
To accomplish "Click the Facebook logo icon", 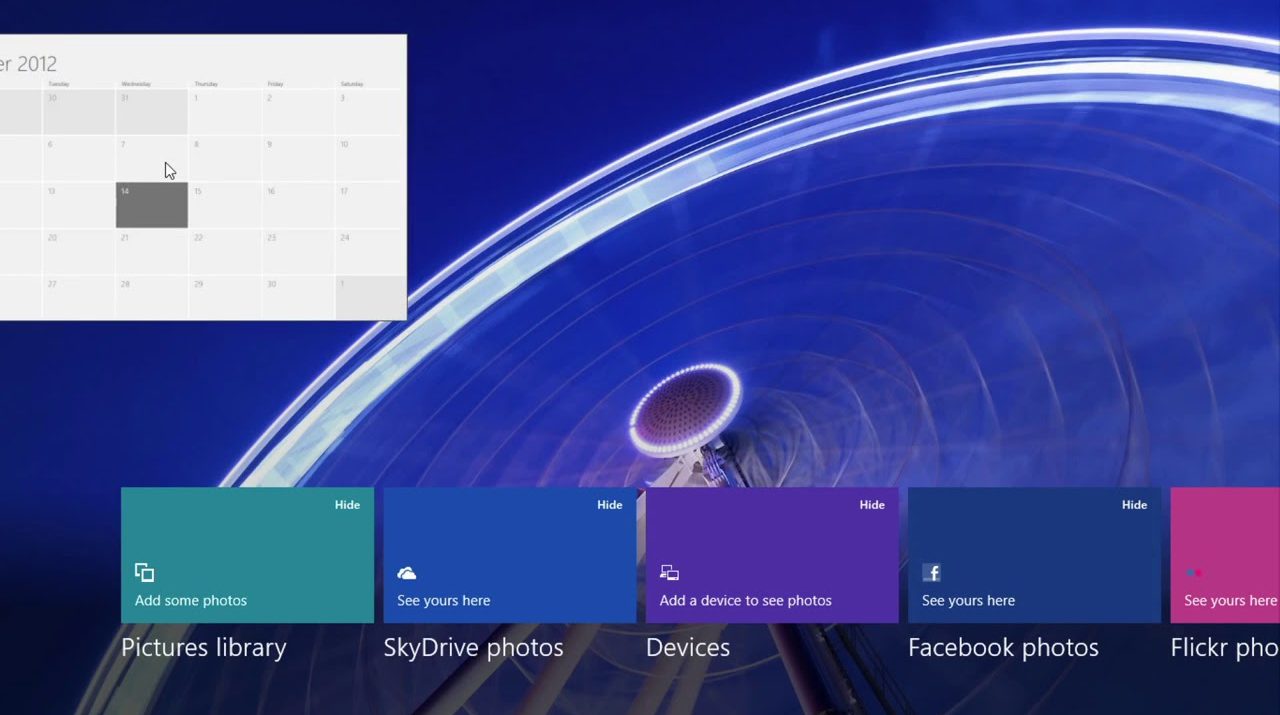I will click(x=932, y=573).
